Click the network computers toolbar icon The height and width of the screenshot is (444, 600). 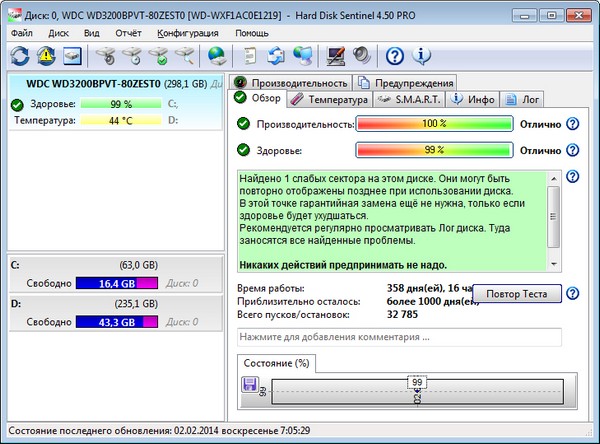(x=302, y=55)
